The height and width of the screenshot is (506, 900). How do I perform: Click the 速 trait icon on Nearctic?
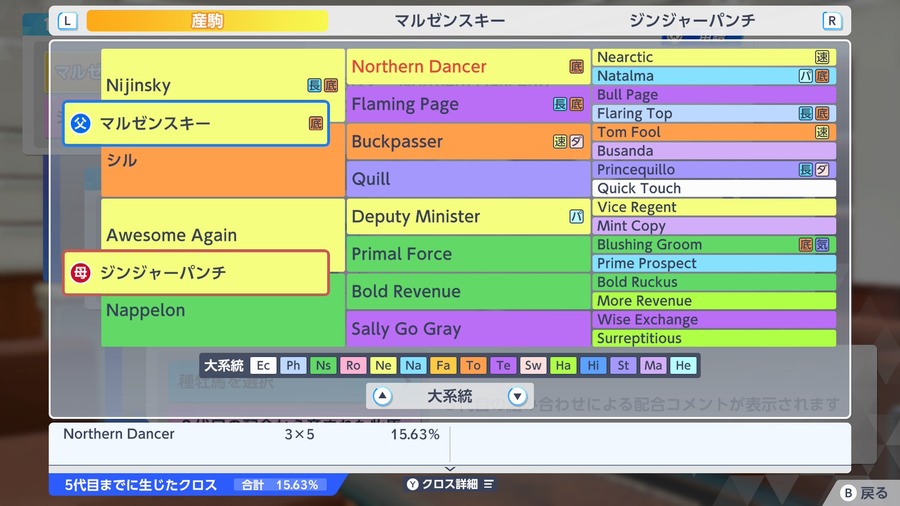coord(822,57)
